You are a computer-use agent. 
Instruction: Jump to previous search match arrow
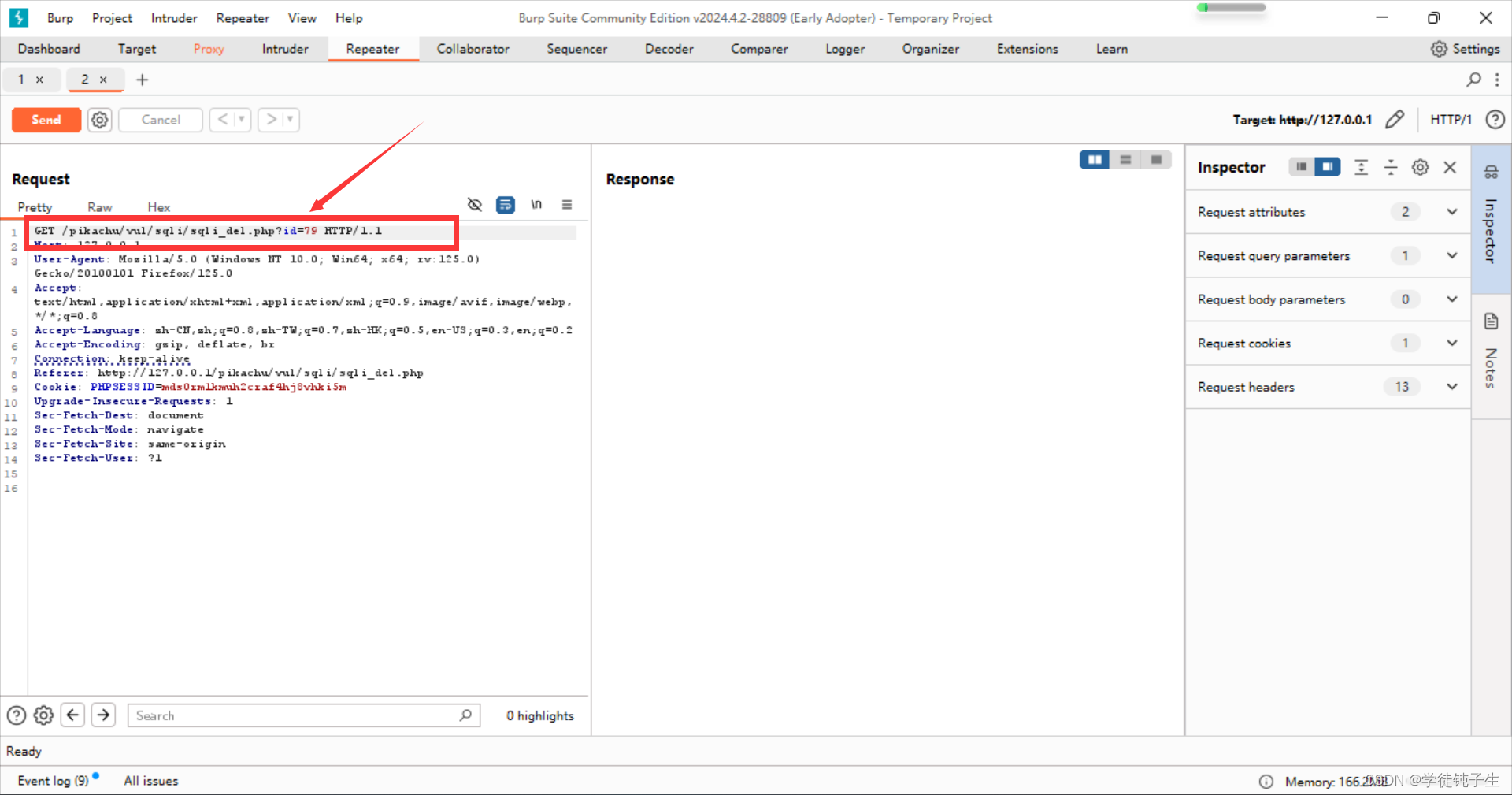coord(73,715)
